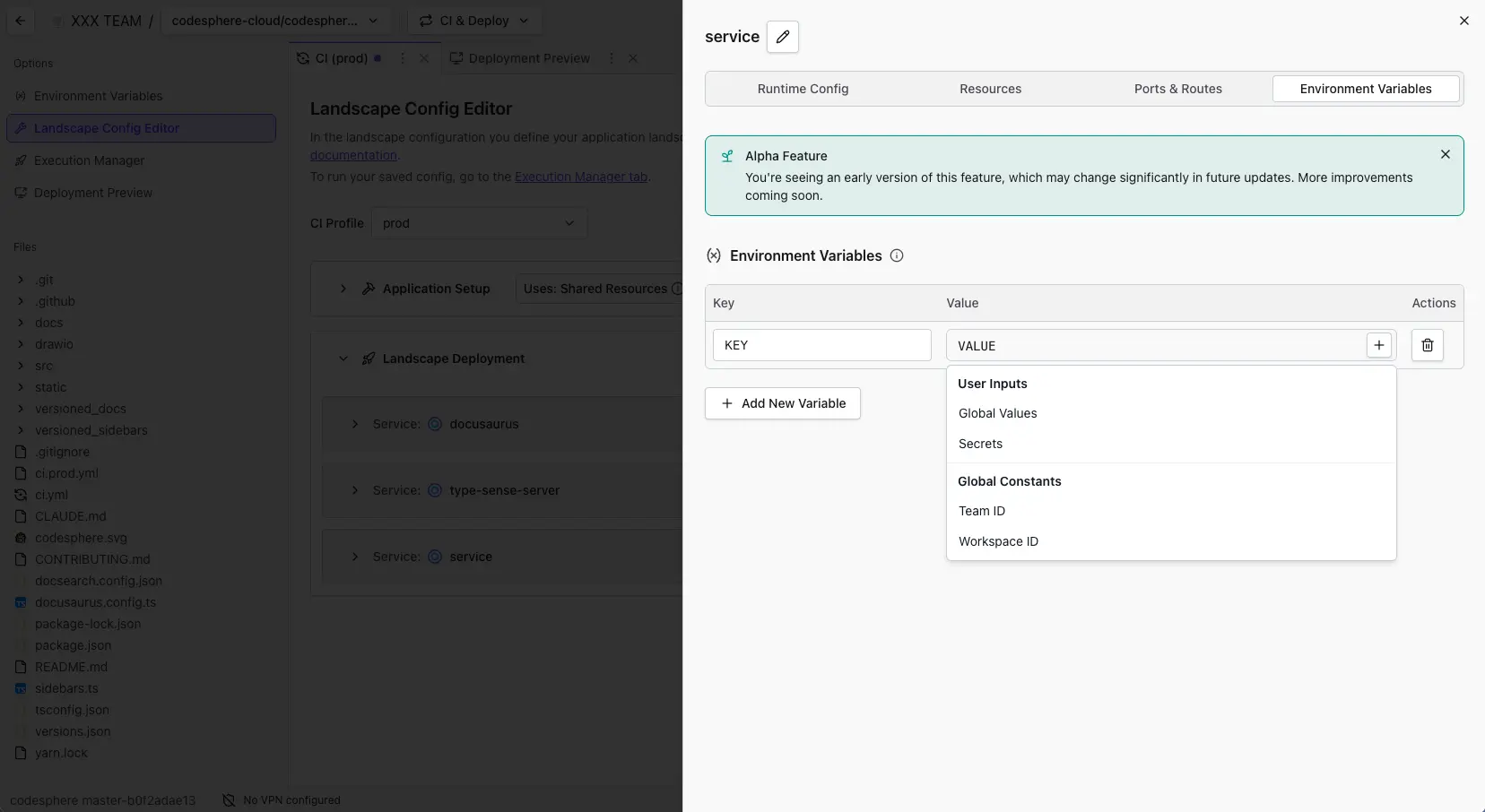Dismiss the Alpha Feature banner
Screen dimensions: 1485x812
tap(1445, 154)
